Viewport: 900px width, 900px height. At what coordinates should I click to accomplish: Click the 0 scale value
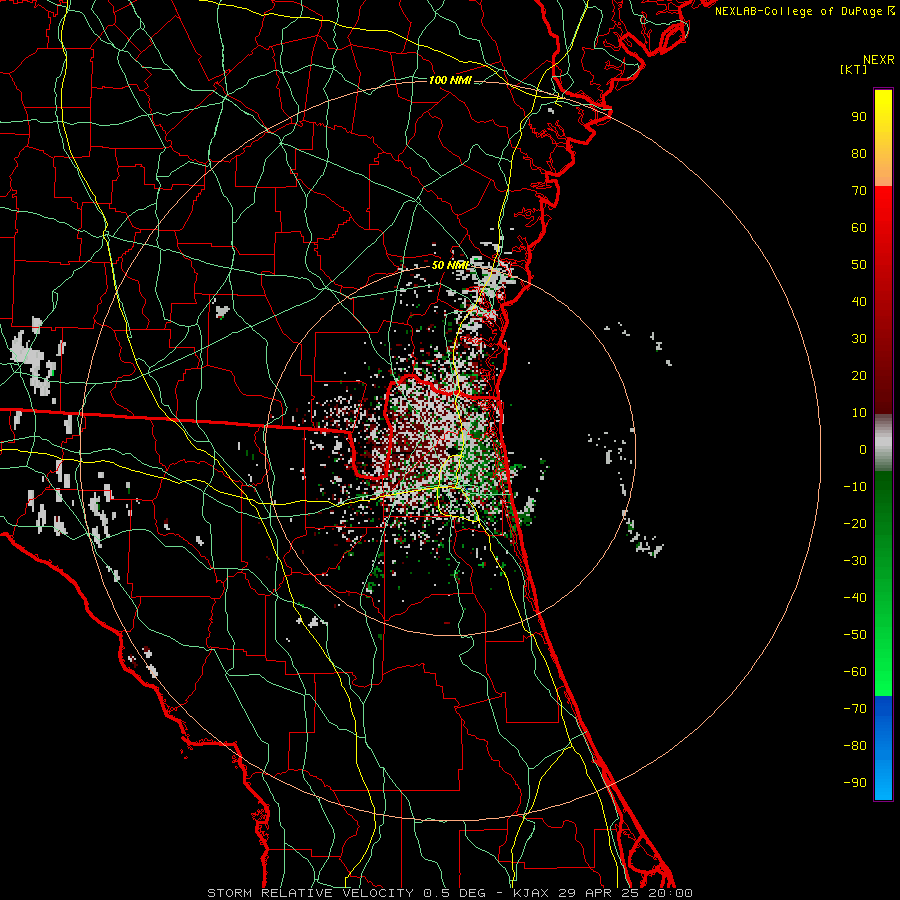863,450
